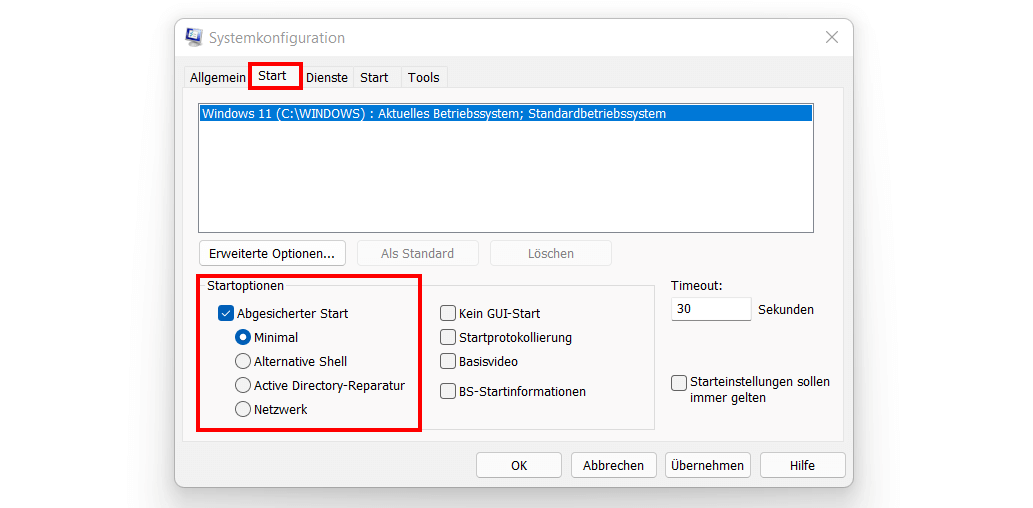
Task: Open the highlighted Start tab
Action: click(273, 76)
